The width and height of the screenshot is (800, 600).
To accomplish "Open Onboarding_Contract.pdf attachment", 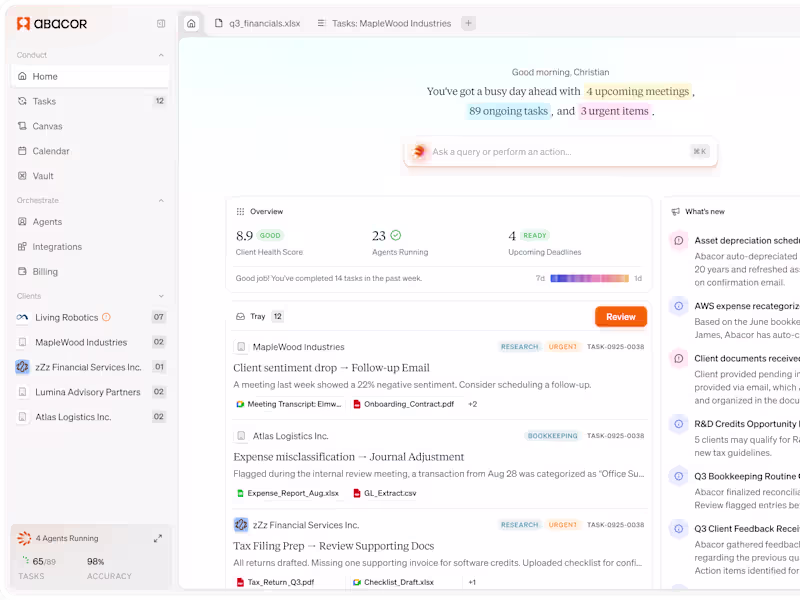I will (x=404, y=405).
